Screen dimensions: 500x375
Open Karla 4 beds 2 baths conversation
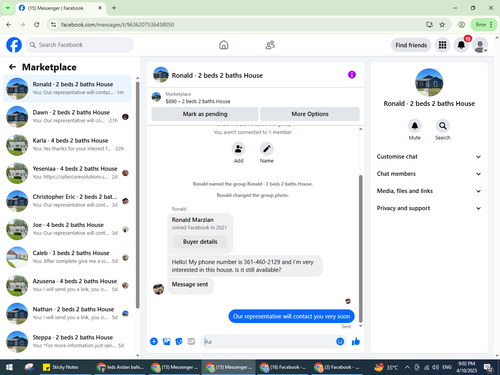point(67,144)
